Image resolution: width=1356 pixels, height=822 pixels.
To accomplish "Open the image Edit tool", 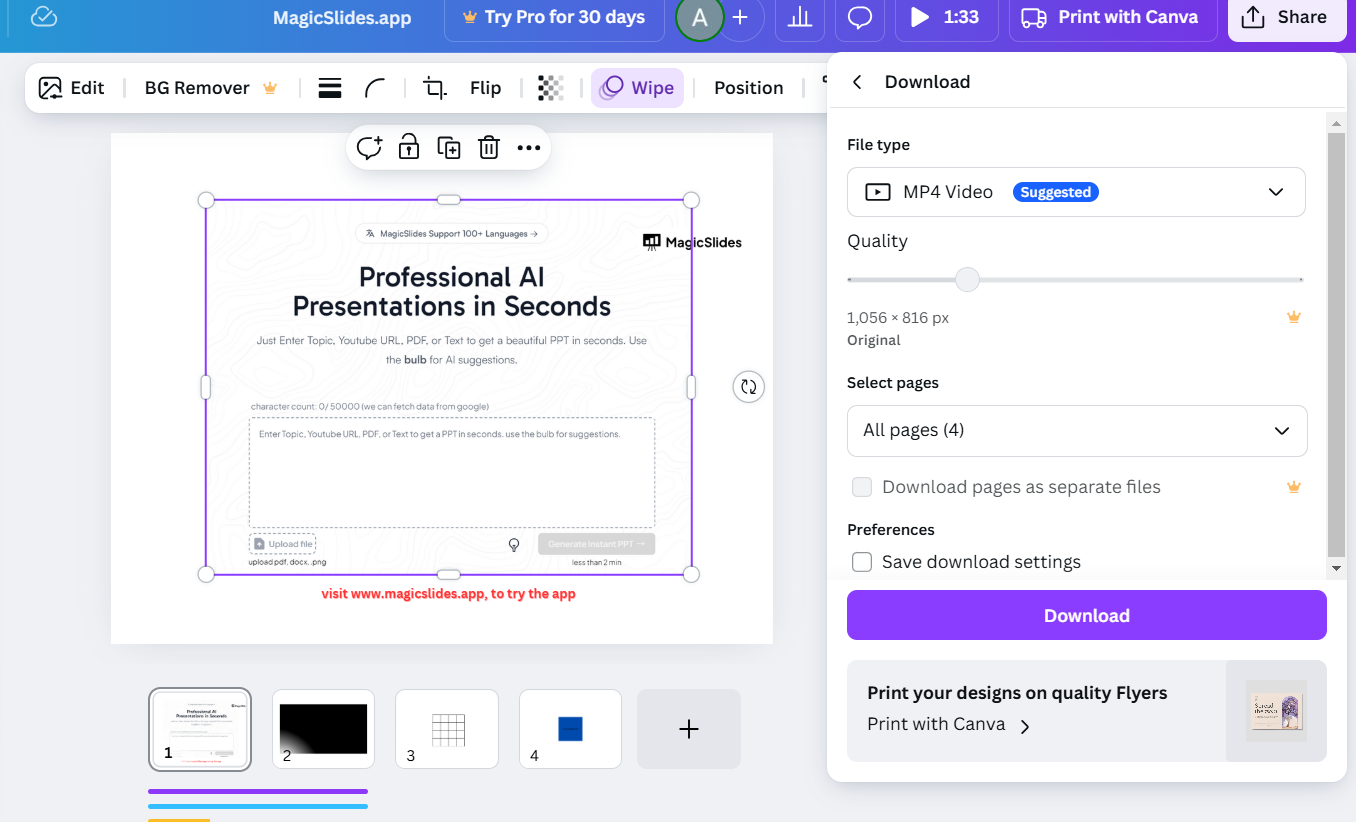I will tap(72, 88).
